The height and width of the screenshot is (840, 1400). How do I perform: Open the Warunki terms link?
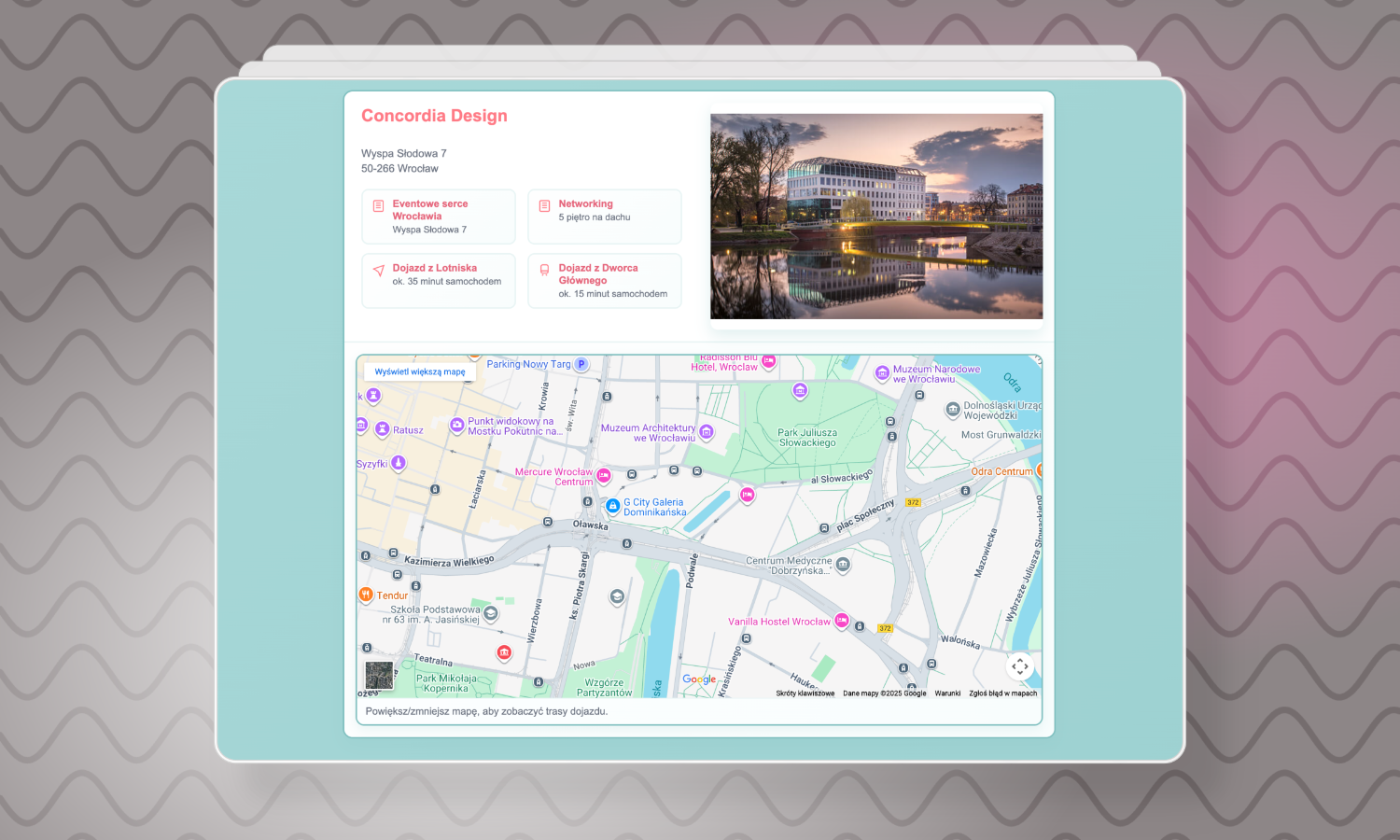947,693
